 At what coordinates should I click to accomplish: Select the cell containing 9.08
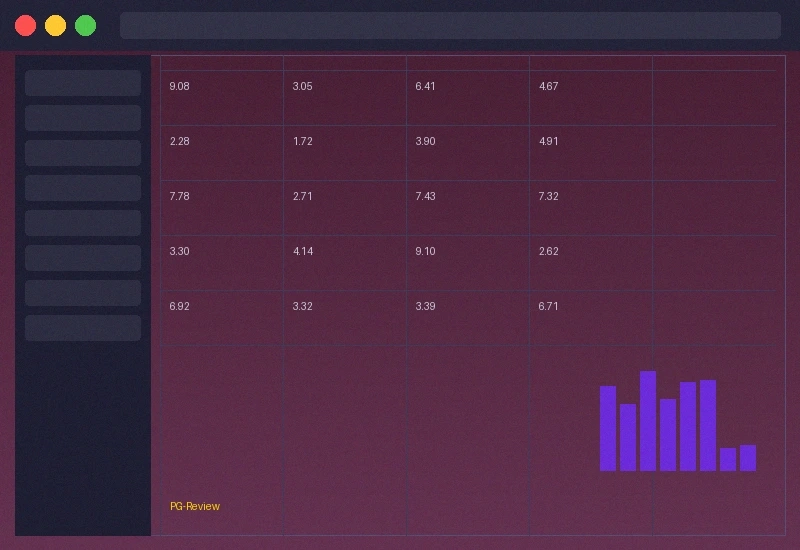pyautogui.click(x=180, y=87)
